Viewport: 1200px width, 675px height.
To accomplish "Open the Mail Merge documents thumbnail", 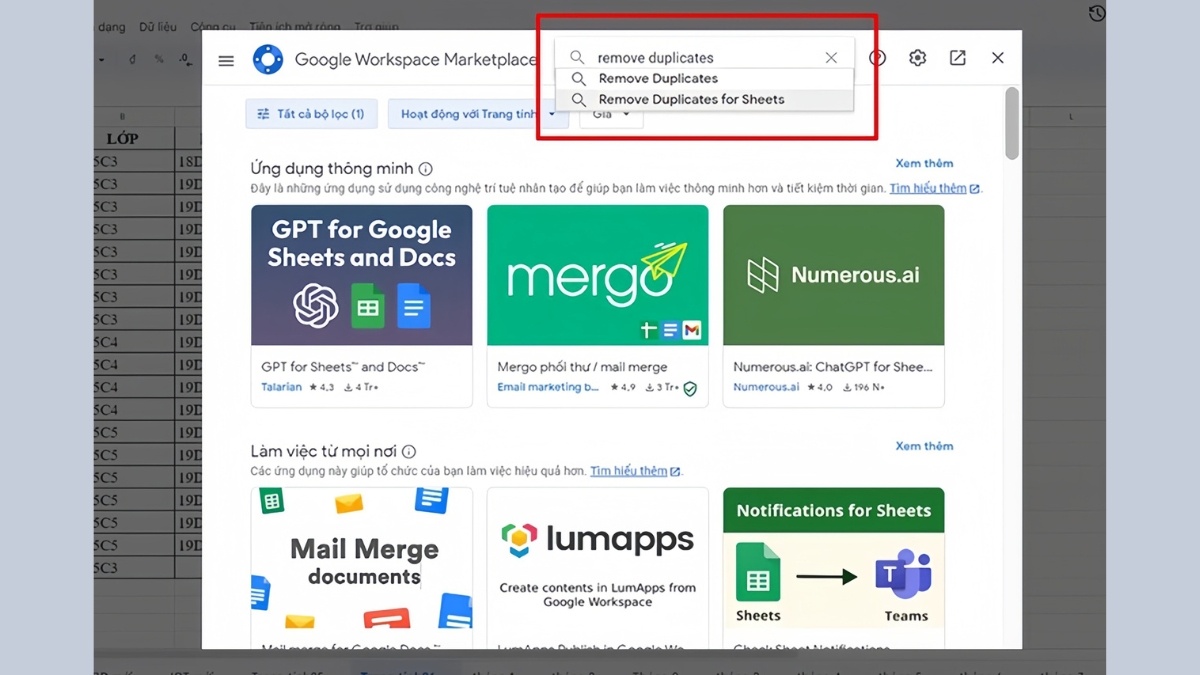I will 361,558.
